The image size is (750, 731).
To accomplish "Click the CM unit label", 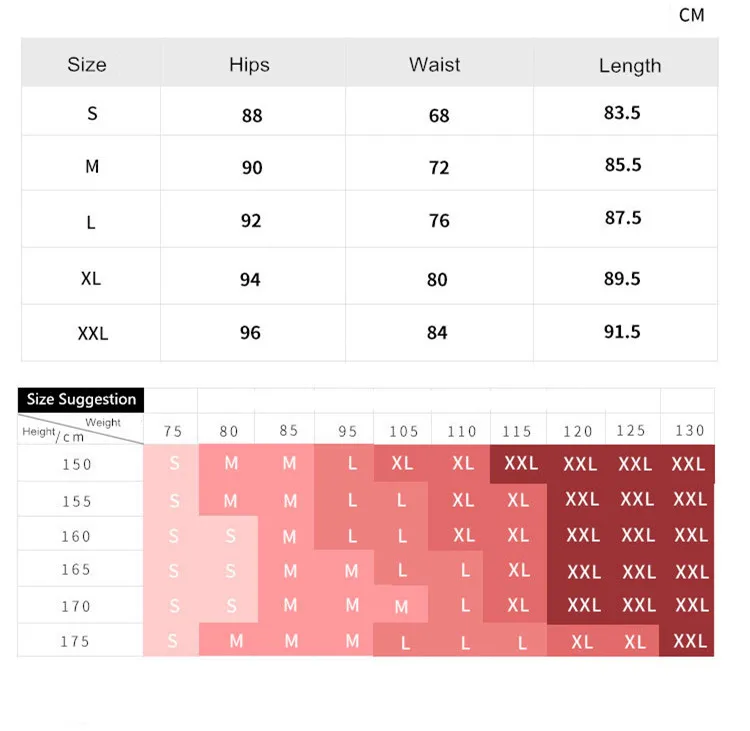I will (x=691, y=15).
